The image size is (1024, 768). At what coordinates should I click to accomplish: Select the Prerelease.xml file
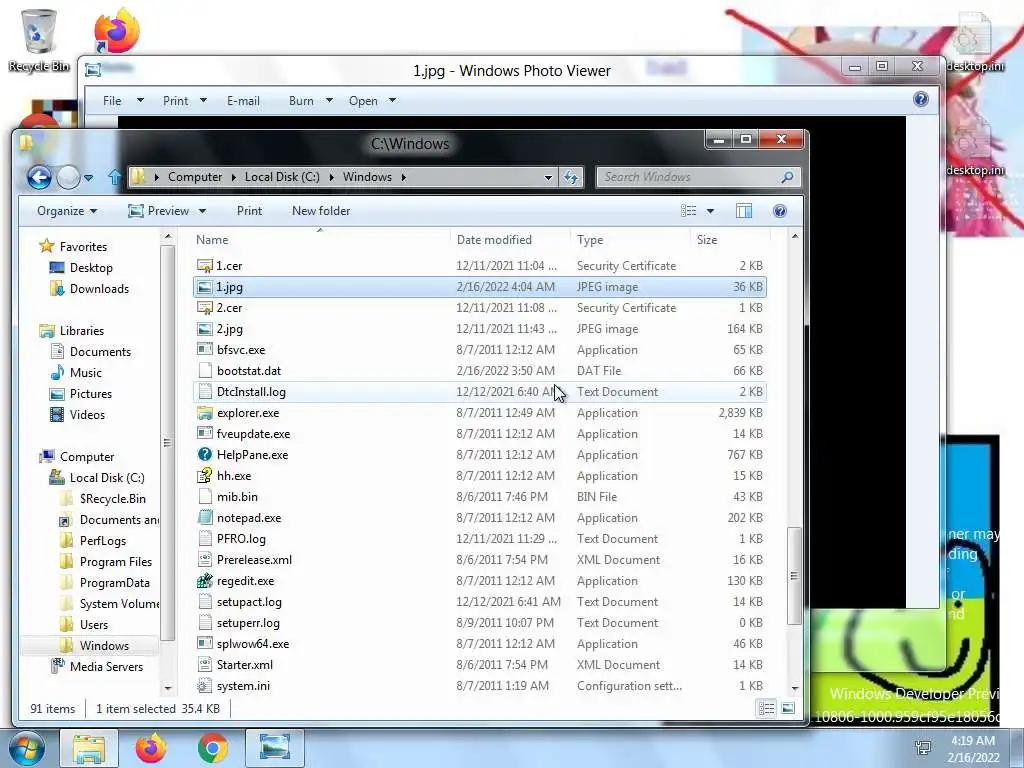[480, 560]
